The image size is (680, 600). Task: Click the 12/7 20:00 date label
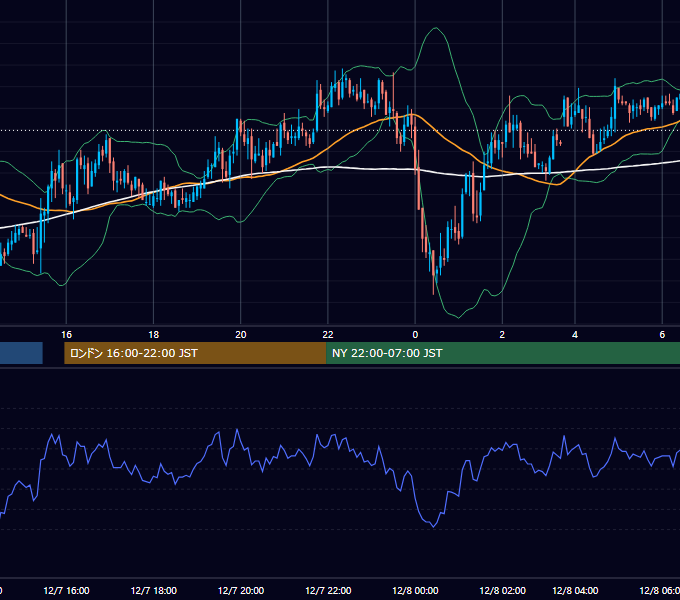tap(241, 590)
